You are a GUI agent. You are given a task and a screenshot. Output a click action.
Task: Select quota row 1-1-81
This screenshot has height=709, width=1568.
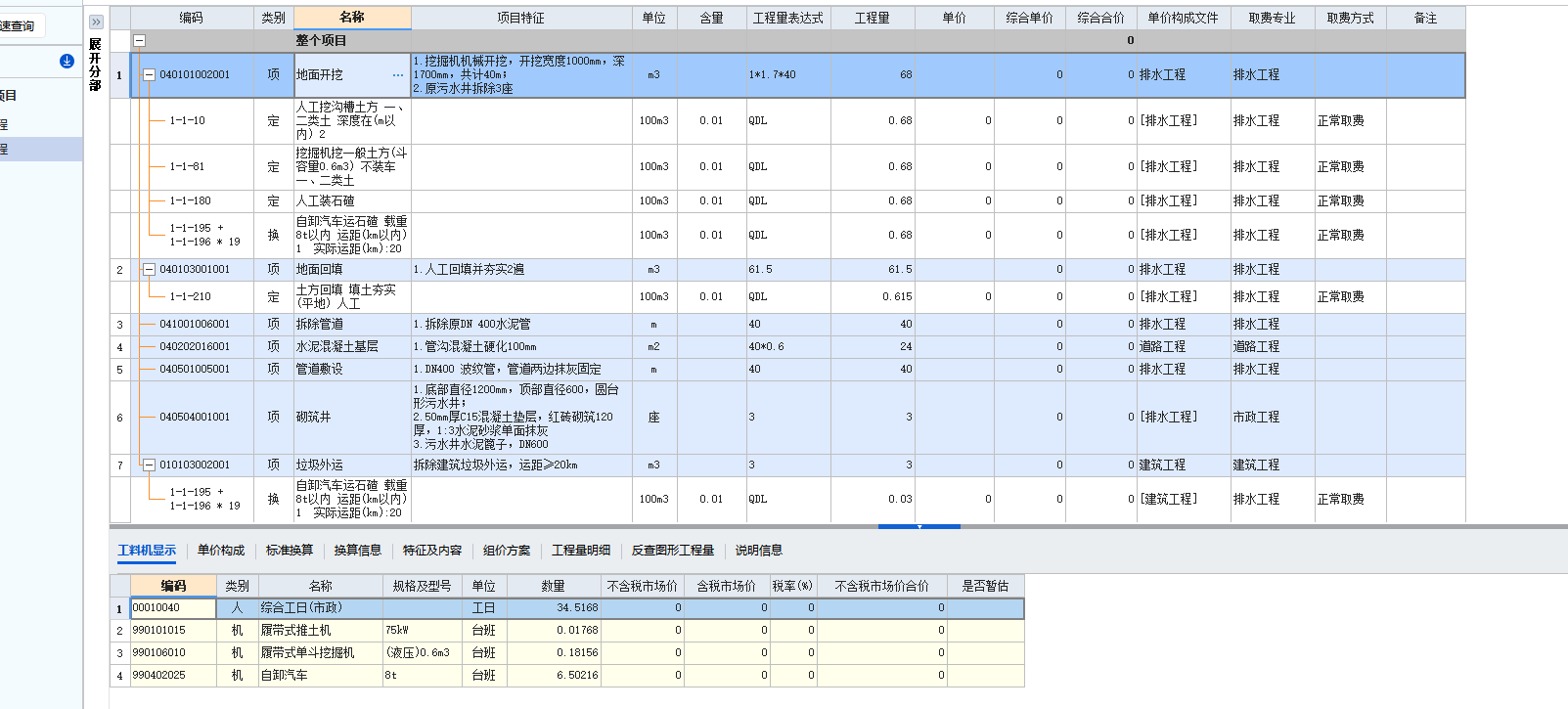point(187,166)
